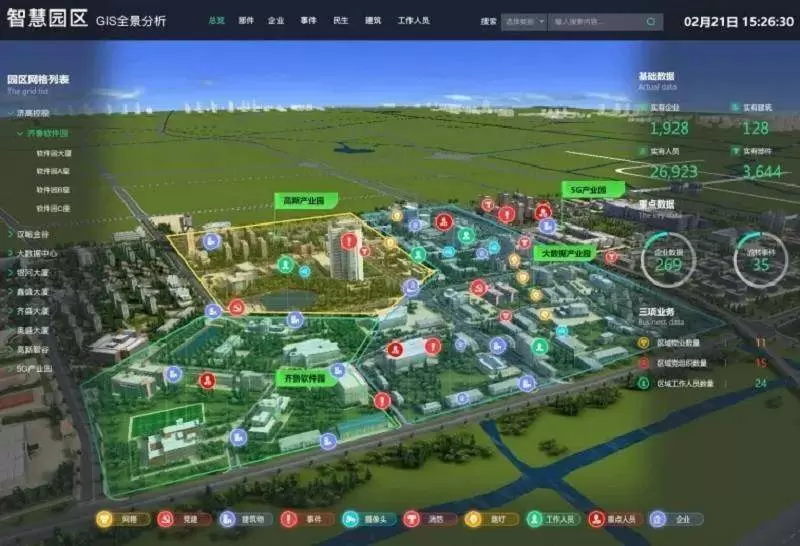
Task: Click the 3,644 components count value
Action: (x=762, y=171)
